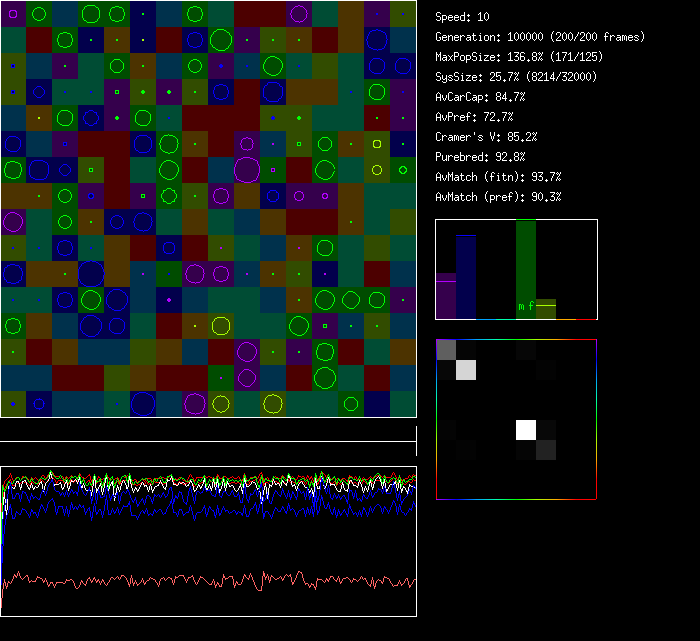Click the "Cramer's V: 85.2%" statistic

click(486, 137)
